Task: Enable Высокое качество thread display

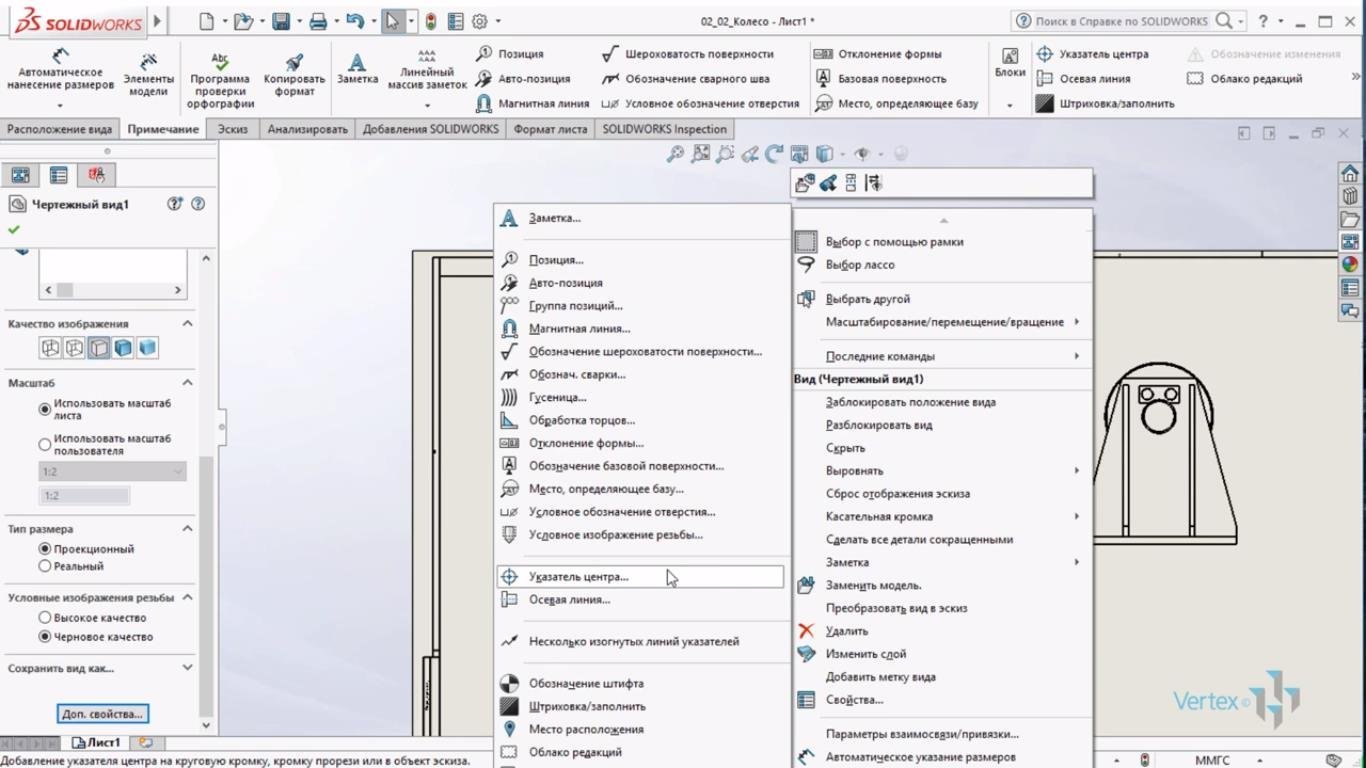Action: tap(45, 618)
